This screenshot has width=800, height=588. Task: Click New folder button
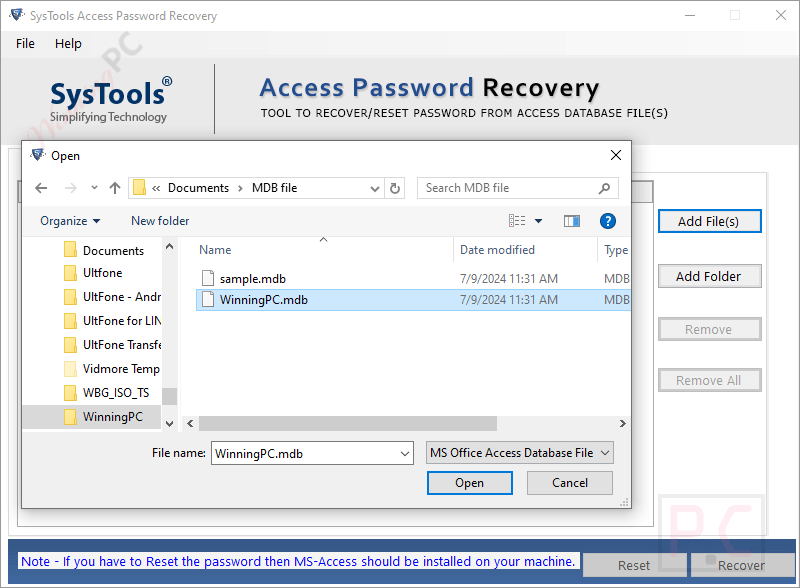pyautogui.click(x=160, y=221)
